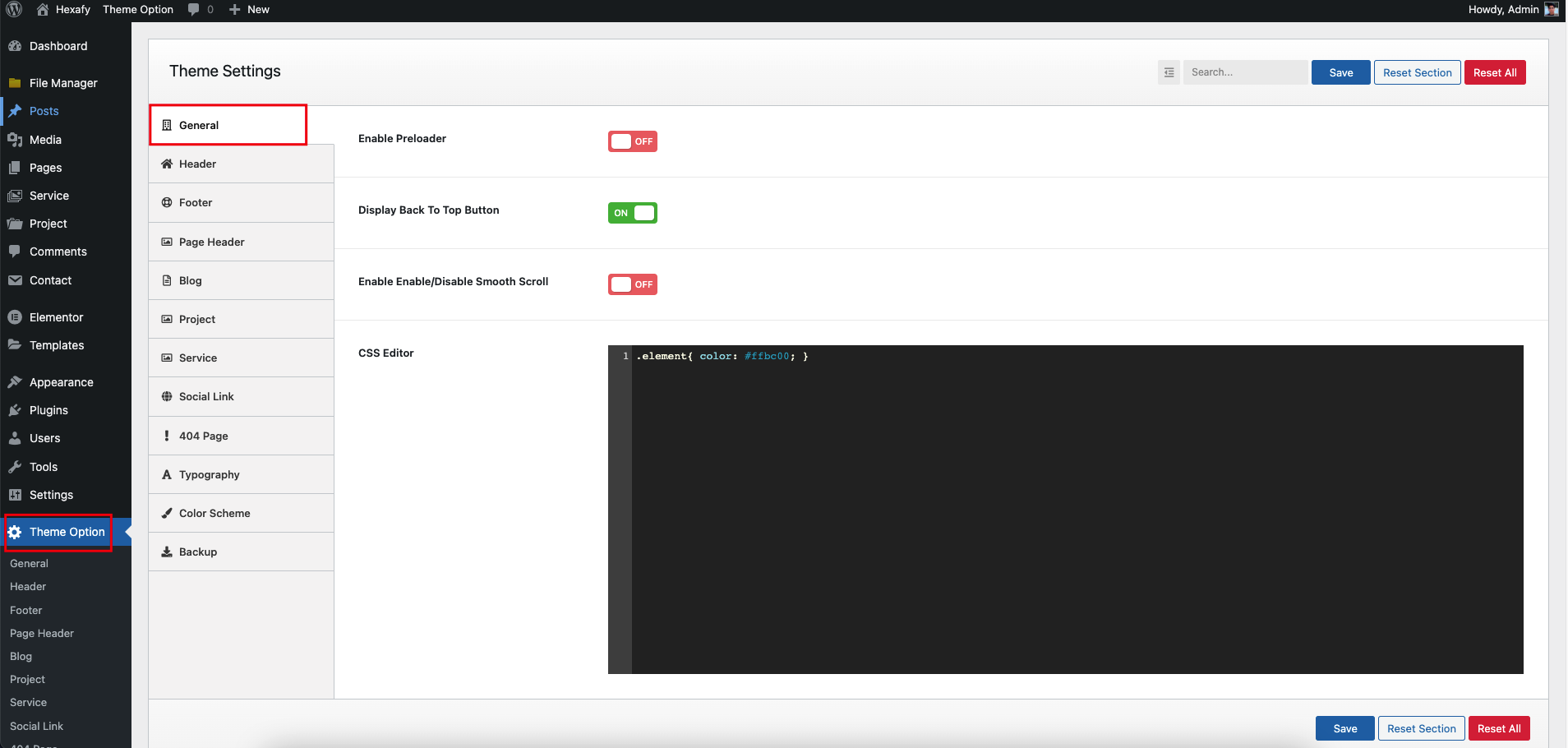This screenshot has width=1568, height=748.
Task: Toggle the Smooth Scroll switch
Action: (633, 284)
